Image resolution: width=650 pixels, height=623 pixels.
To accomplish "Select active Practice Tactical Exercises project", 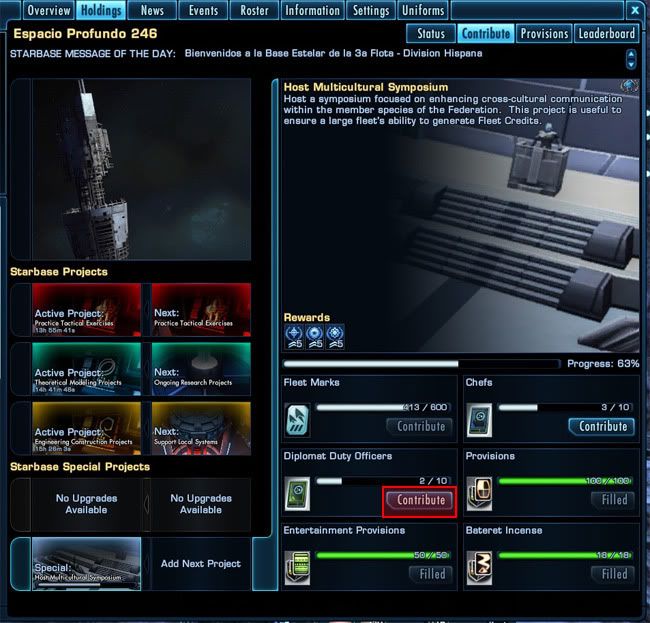I will 86,310.
